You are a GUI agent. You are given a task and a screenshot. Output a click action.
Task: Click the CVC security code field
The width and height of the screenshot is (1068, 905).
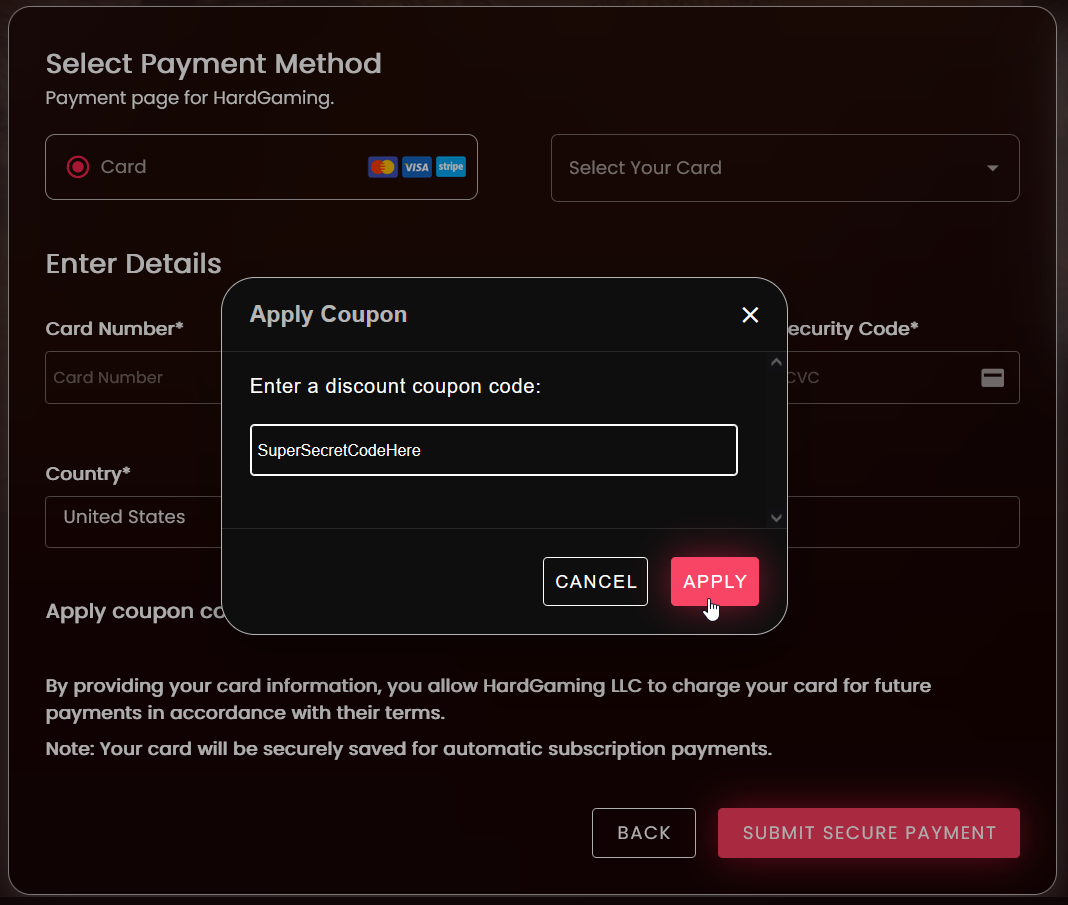[x=880, y=378]
